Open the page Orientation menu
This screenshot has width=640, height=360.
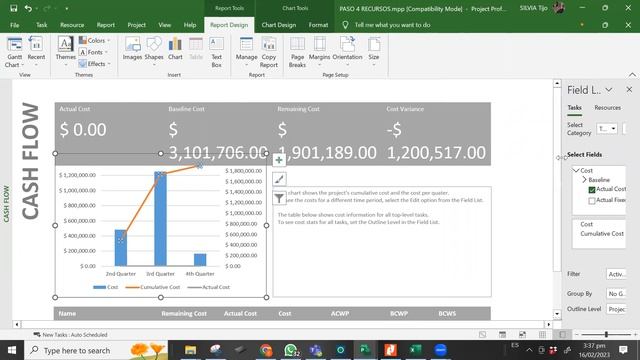[347, 52]
